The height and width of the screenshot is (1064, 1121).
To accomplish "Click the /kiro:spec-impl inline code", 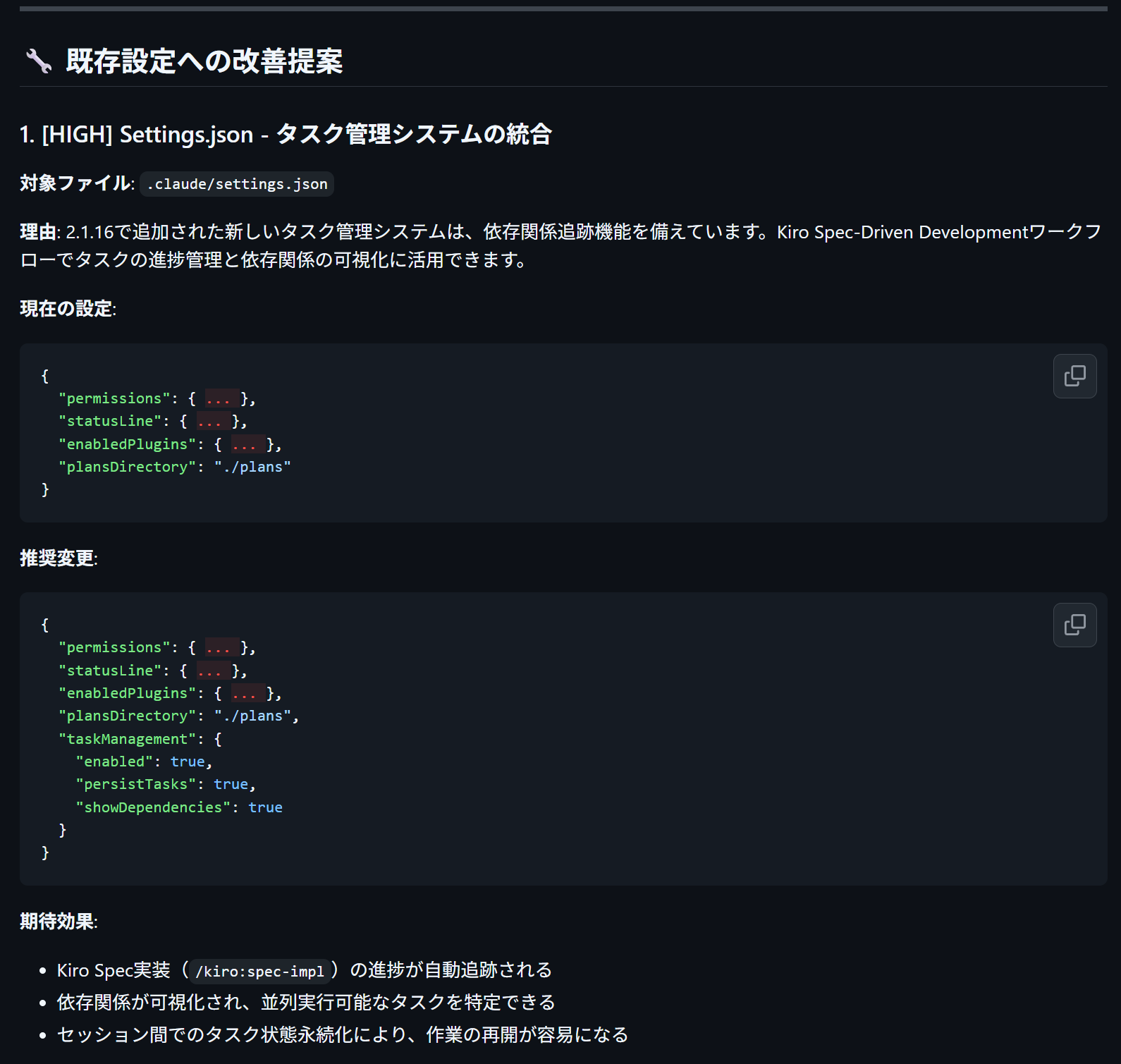I will 259,971.
